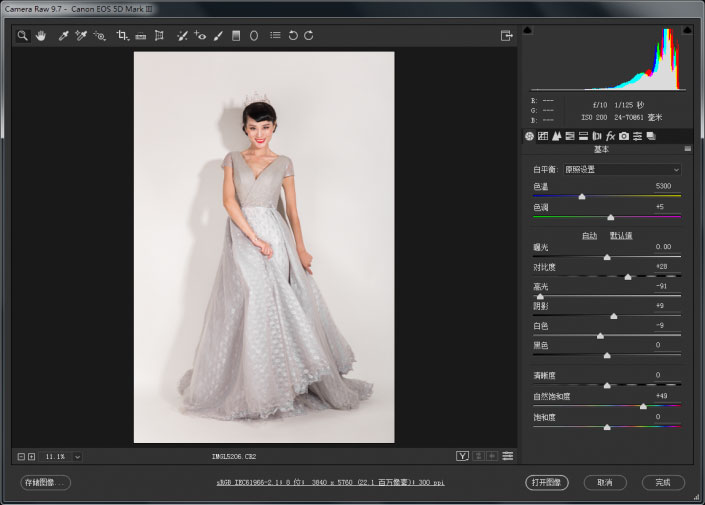Click the 自动 auto tone link
705x505 pixels.
tap(590, 235)
